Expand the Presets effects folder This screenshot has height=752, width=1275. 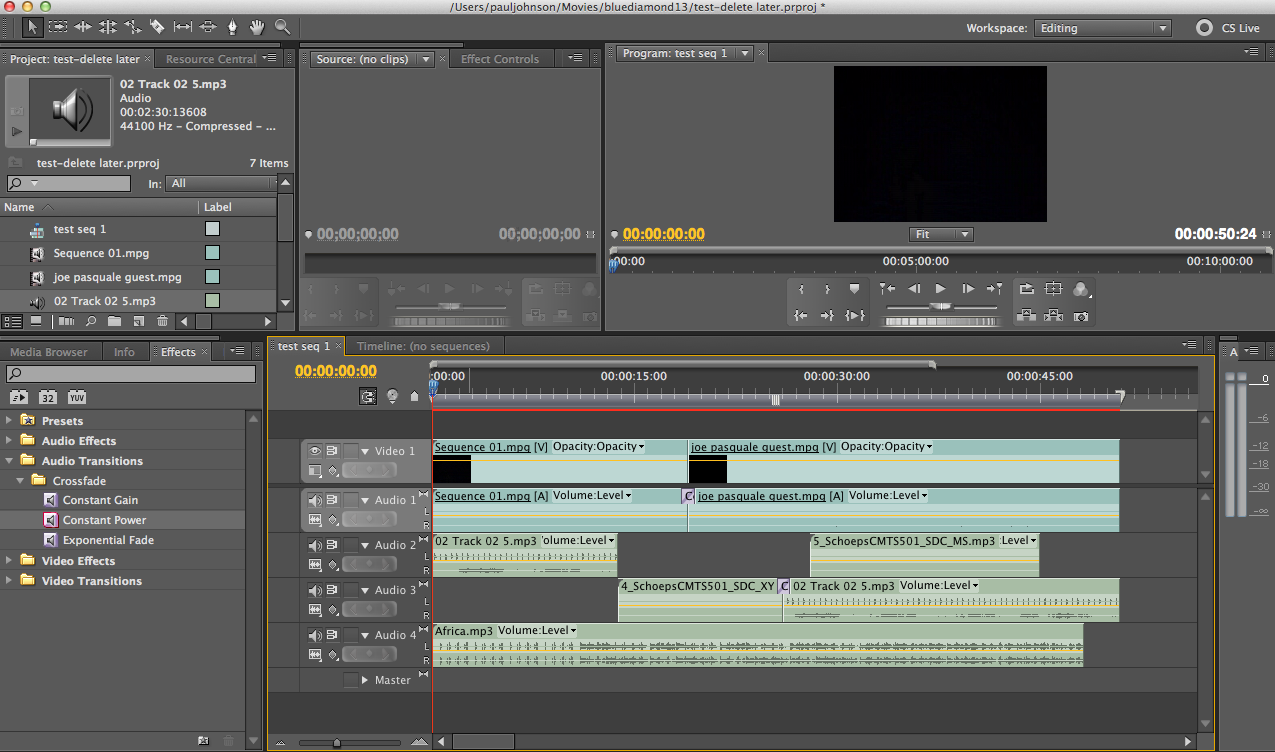tap(9, 421)
